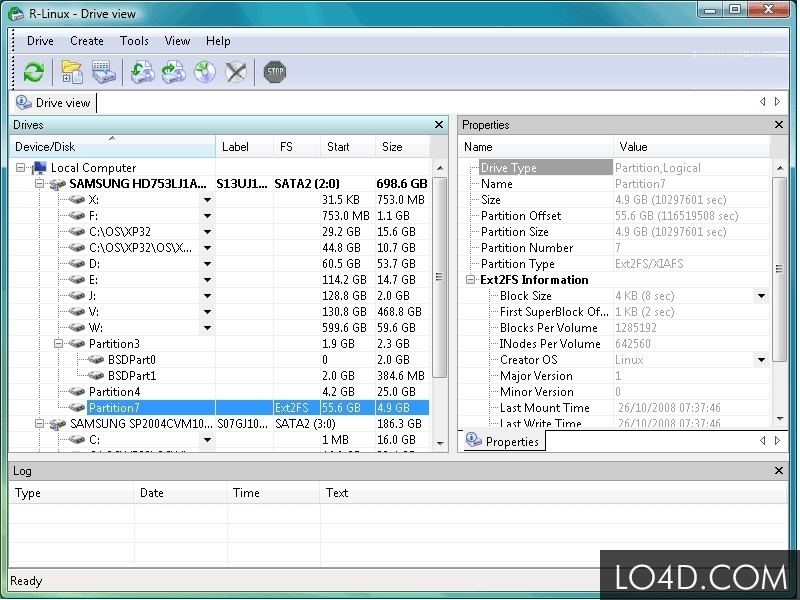Switch to the Properties bottom tab

504,441
